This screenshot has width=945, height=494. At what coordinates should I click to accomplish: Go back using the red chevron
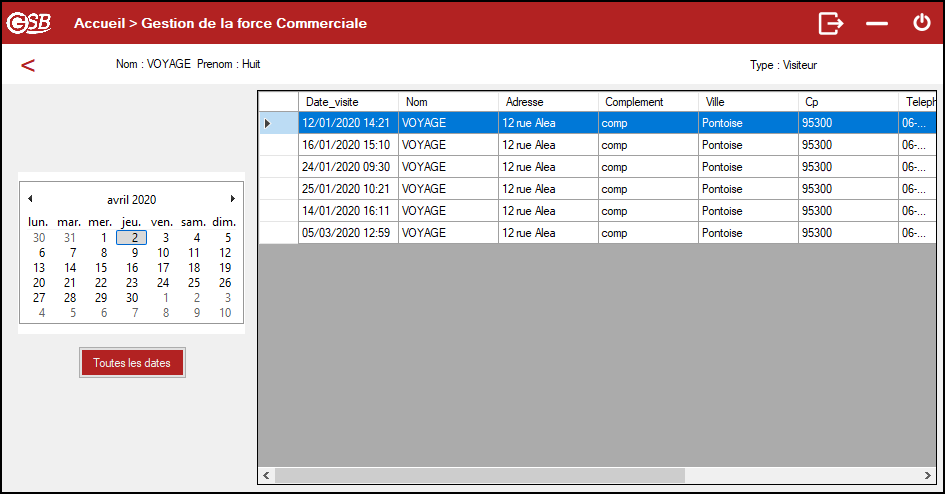click(28, 65)
